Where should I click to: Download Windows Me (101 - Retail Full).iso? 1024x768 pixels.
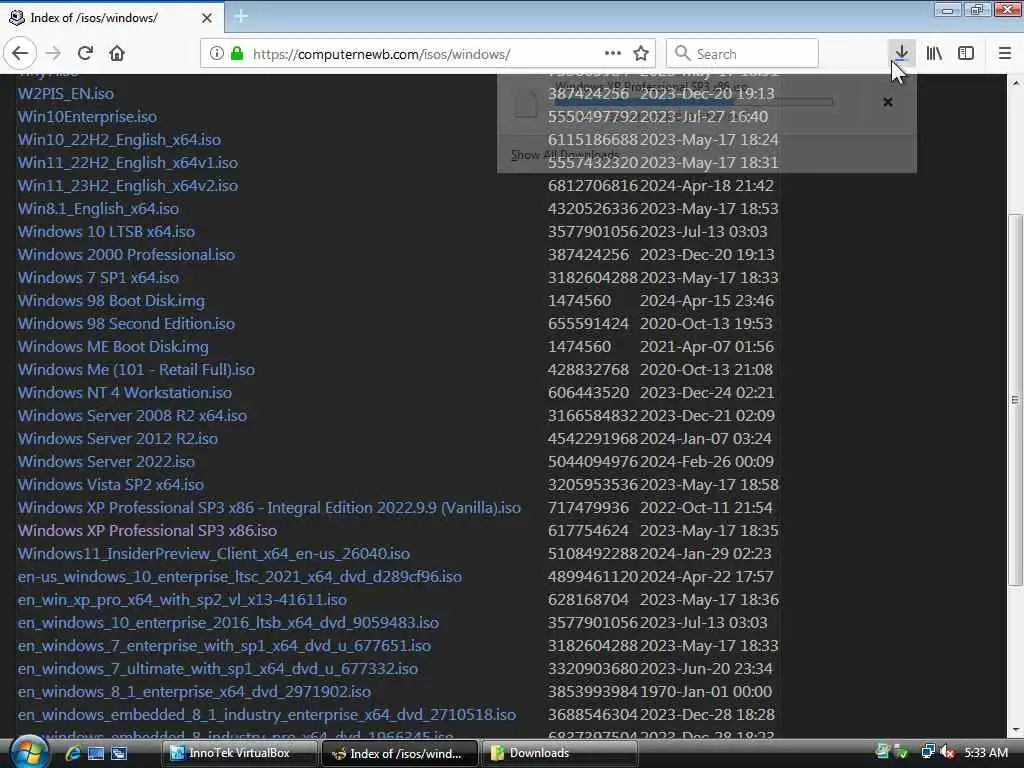pyautogui.click(x=136, y=369)
